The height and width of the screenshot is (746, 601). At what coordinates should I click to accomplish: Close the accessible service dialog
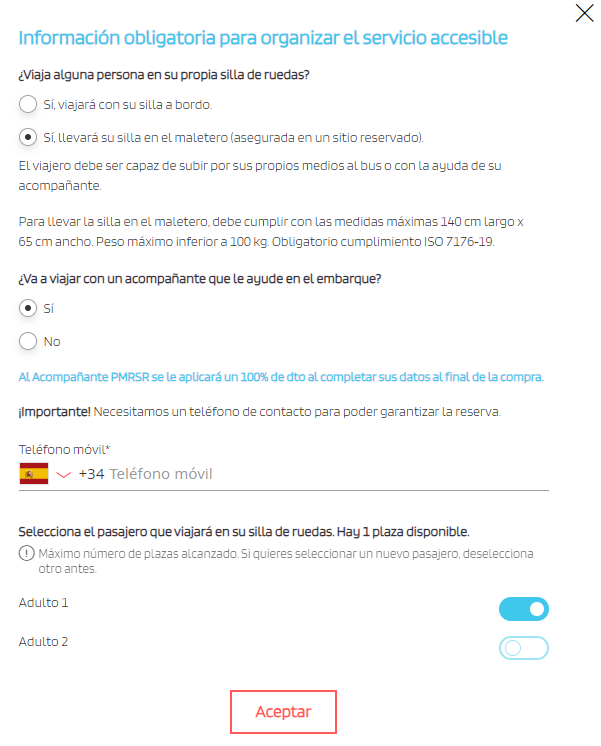click(x=584, y=13)
